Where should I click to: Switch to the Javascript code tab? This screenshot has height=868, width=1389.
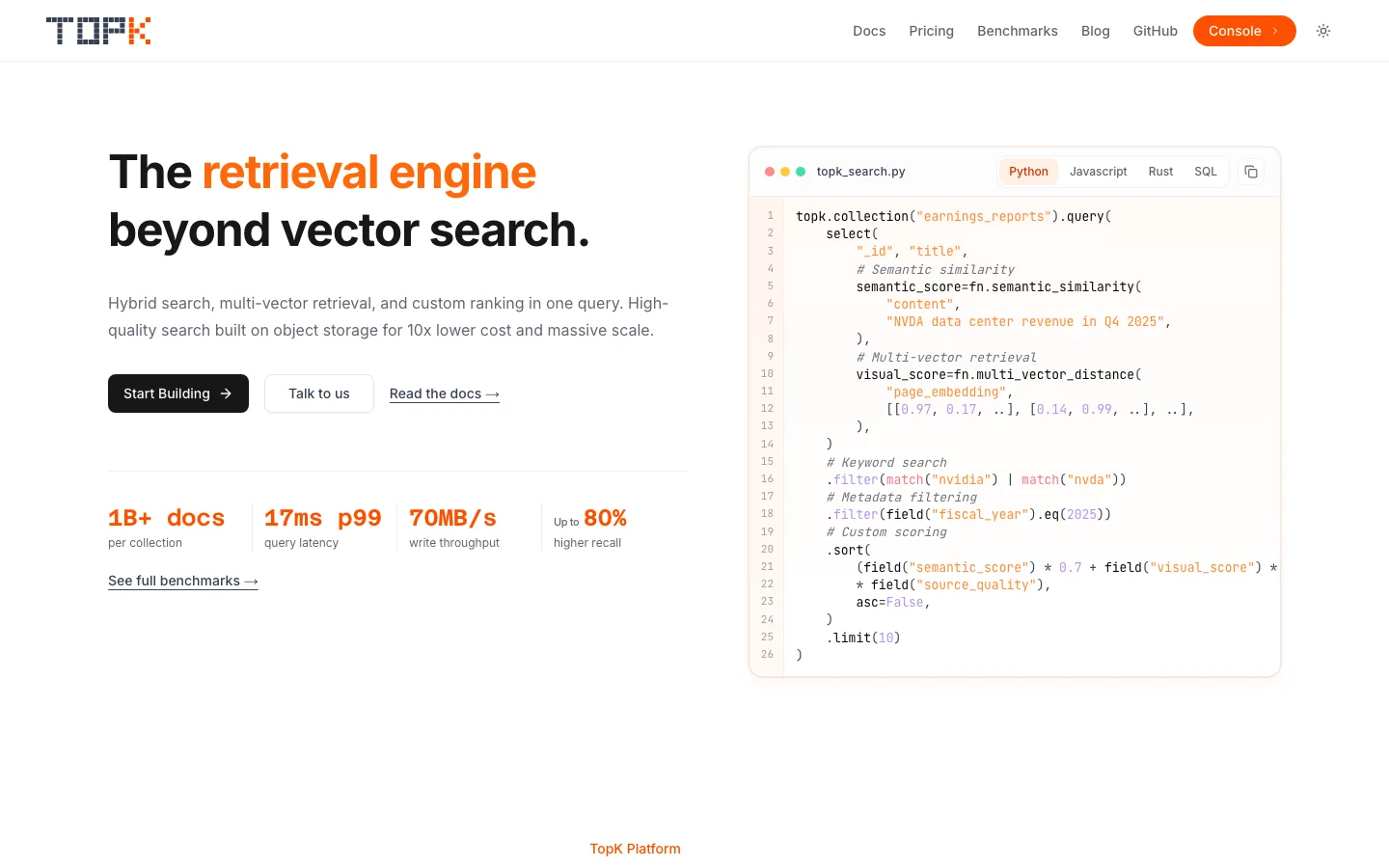click(1098, 172)
